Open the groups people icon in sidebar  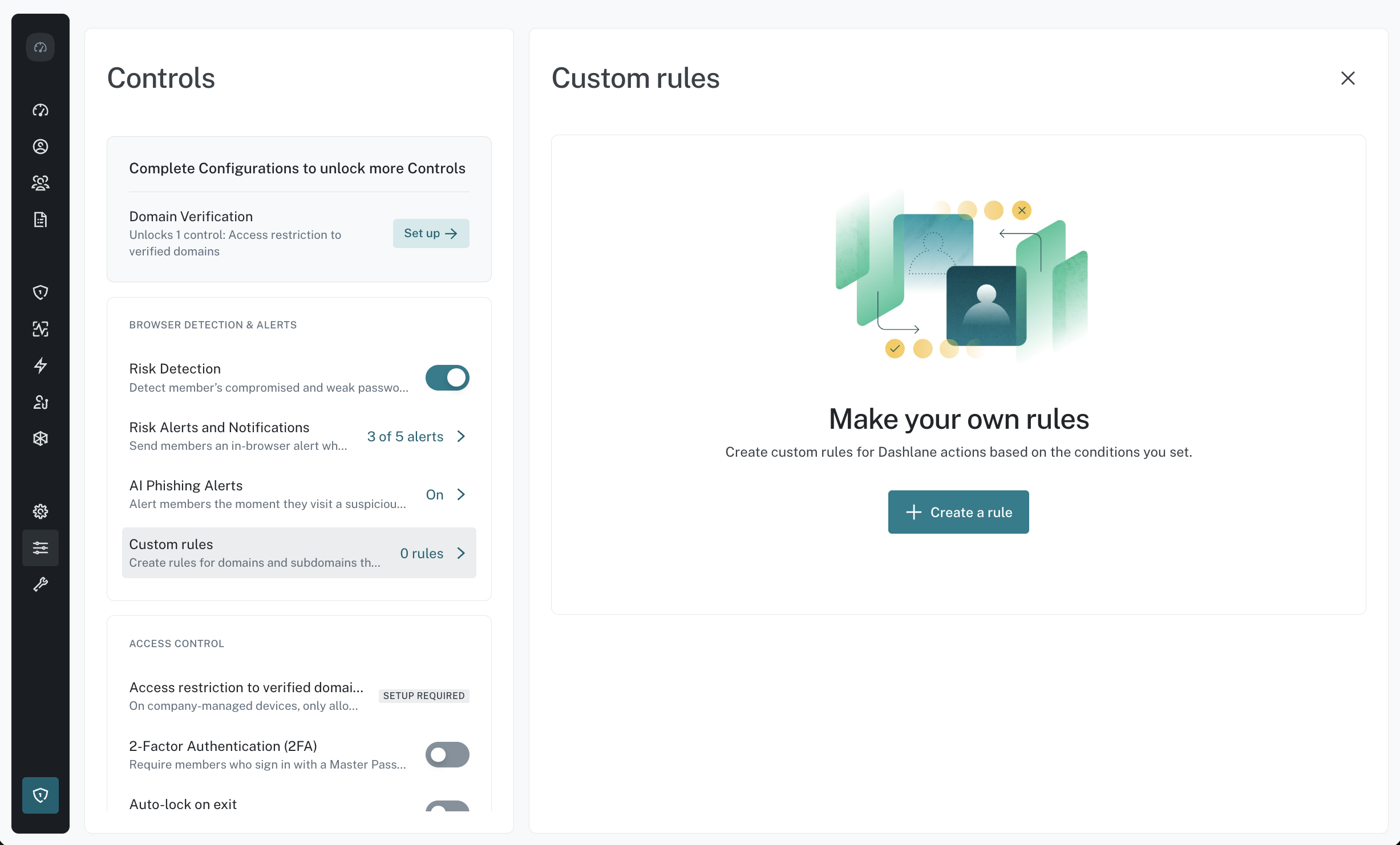click(41, 183)
